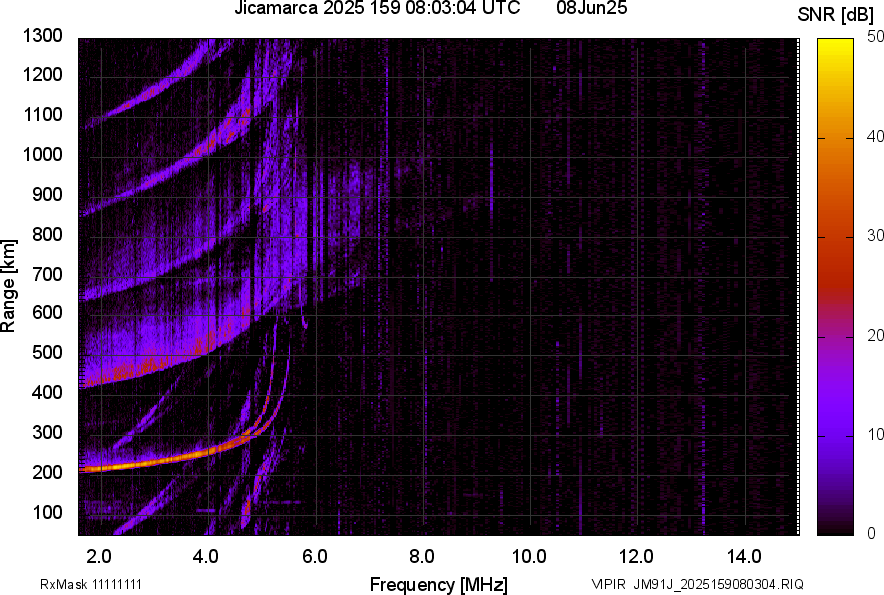This screenshot has height=595, width=884.
Task: Click the range tick label '1000'
Action: click(x=42, y=154)
